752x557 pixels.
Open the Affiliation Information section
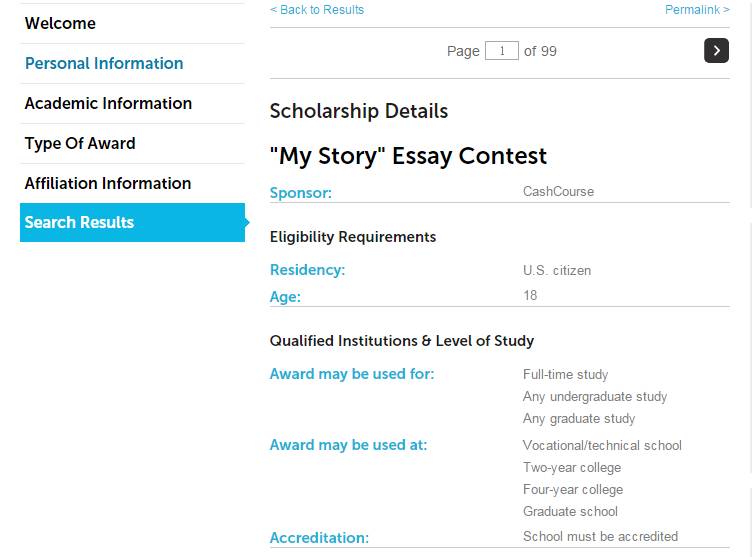click(x=108, y=183)
